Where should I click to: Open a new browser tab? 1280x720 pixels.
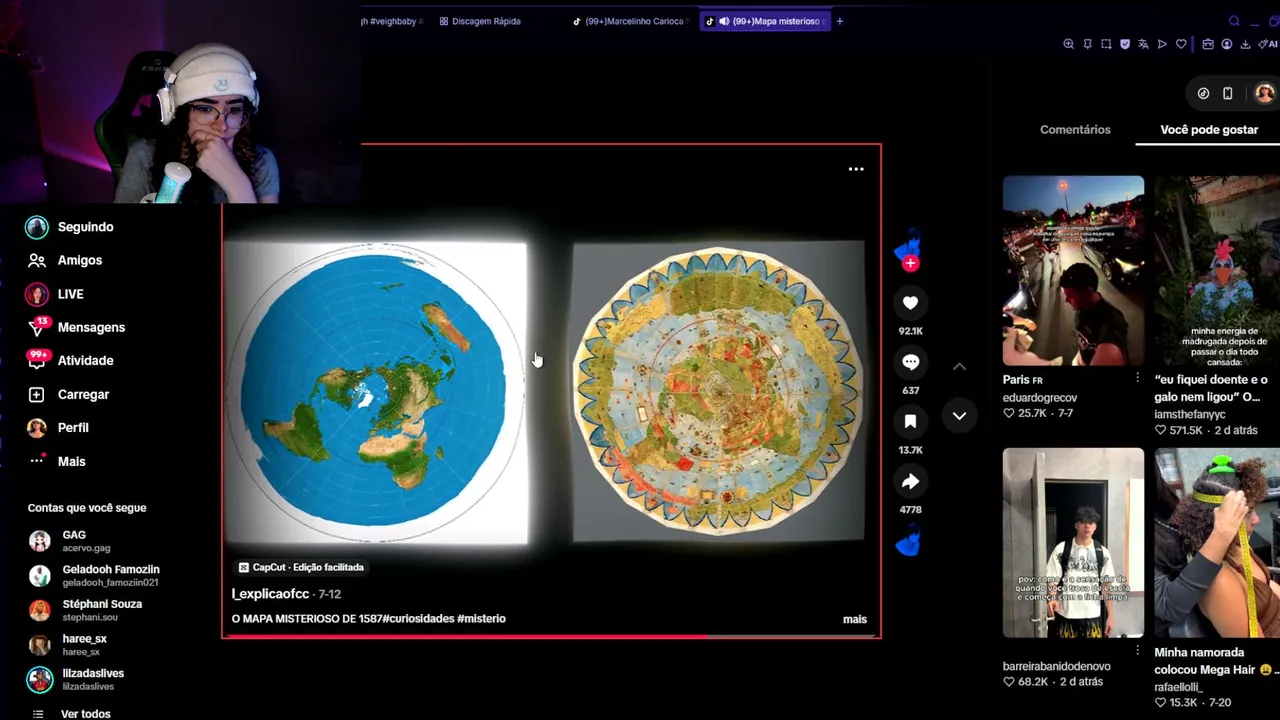point(840,21)
